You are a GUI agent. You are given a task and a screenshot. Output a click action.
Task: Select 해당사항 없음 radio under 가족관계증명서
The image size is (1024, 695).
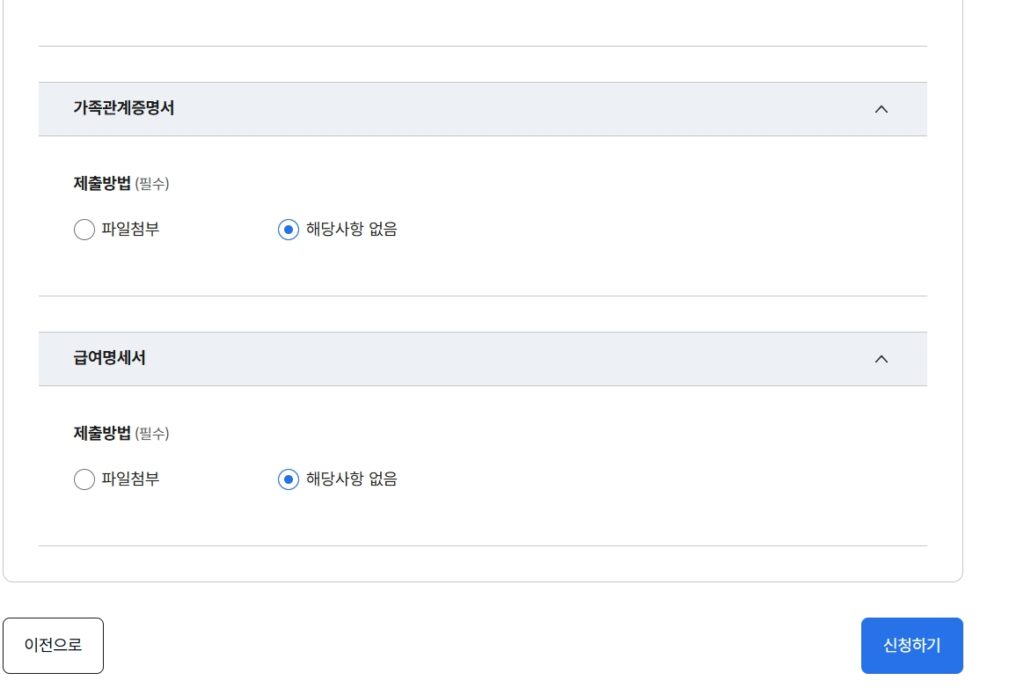click(288, 229)
